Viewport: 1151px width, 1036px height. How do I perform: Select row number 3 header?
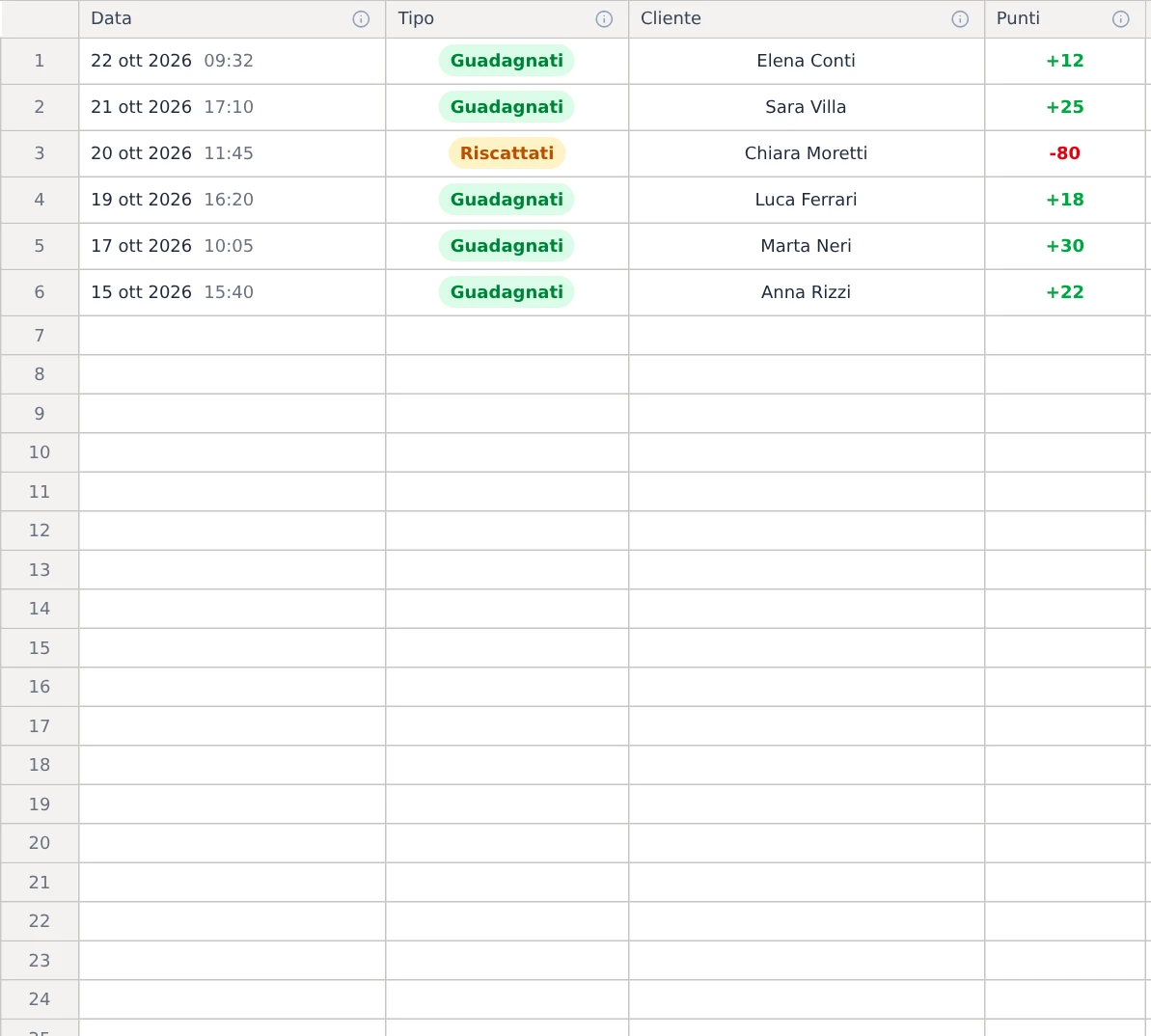tap(40, 153)
